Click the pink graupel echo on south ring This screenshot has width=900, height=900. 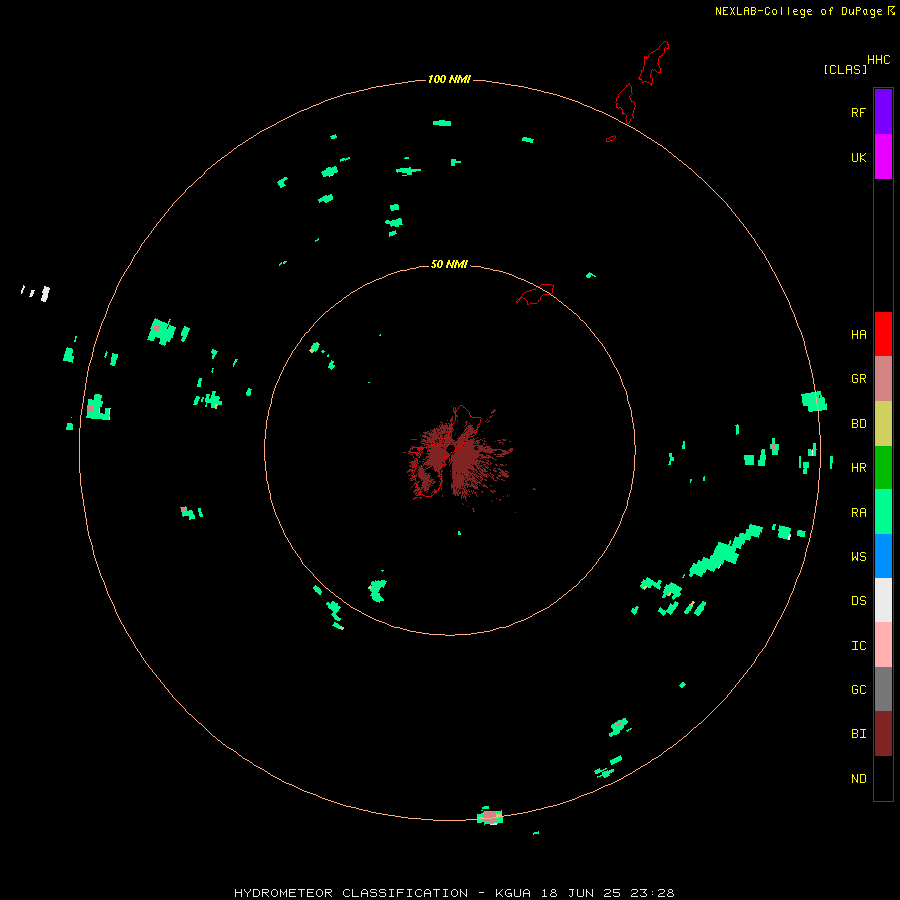point(489,816)
